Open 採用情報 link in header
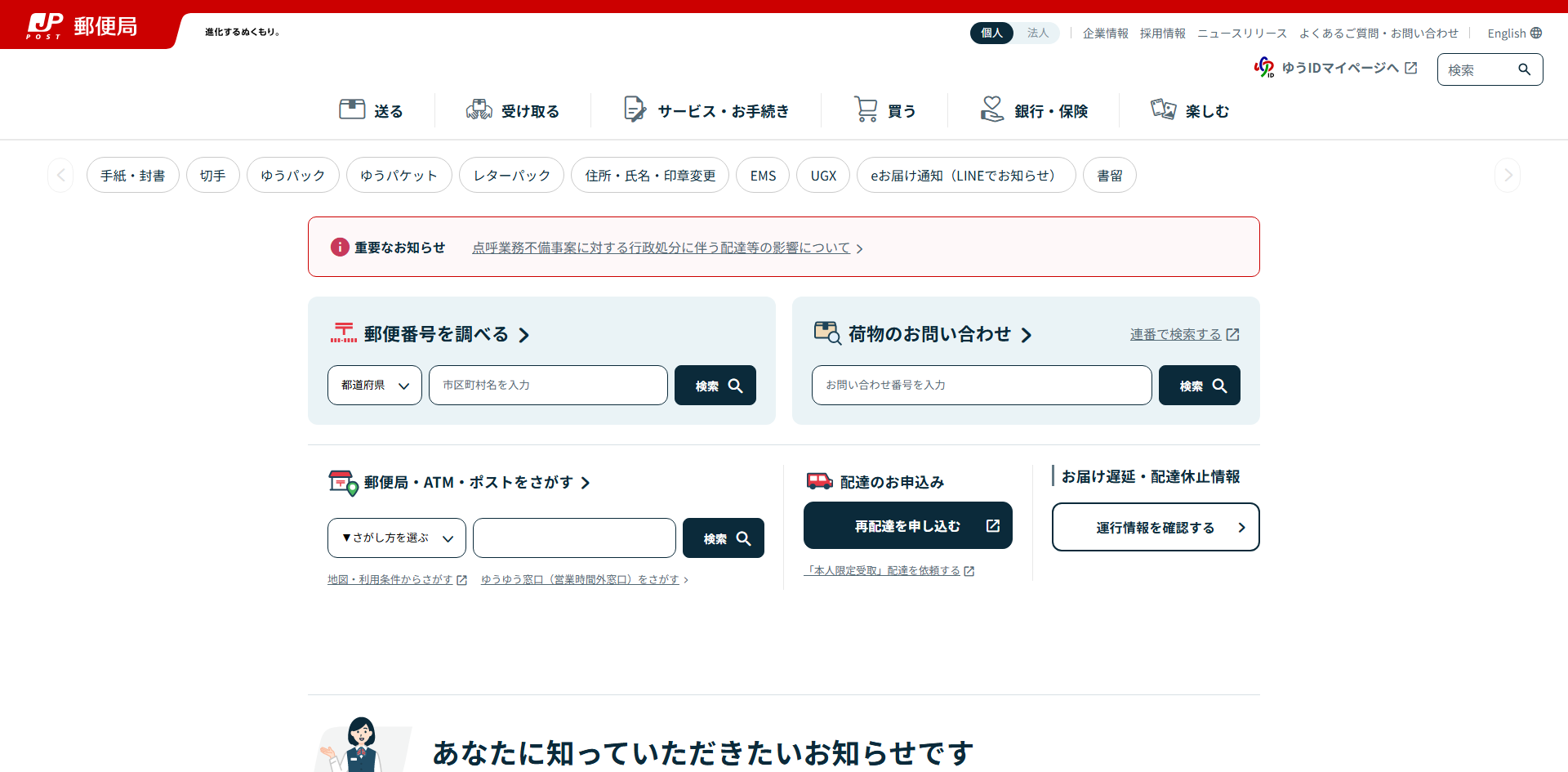This screenshot has width=1568, height=772. (x=1163, y=33)
